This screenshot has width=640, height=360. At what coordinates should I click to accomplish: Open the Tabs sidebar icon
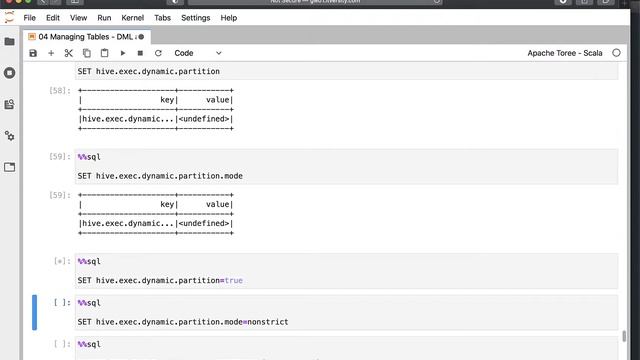pyautogui.click(x=9, y=167)
